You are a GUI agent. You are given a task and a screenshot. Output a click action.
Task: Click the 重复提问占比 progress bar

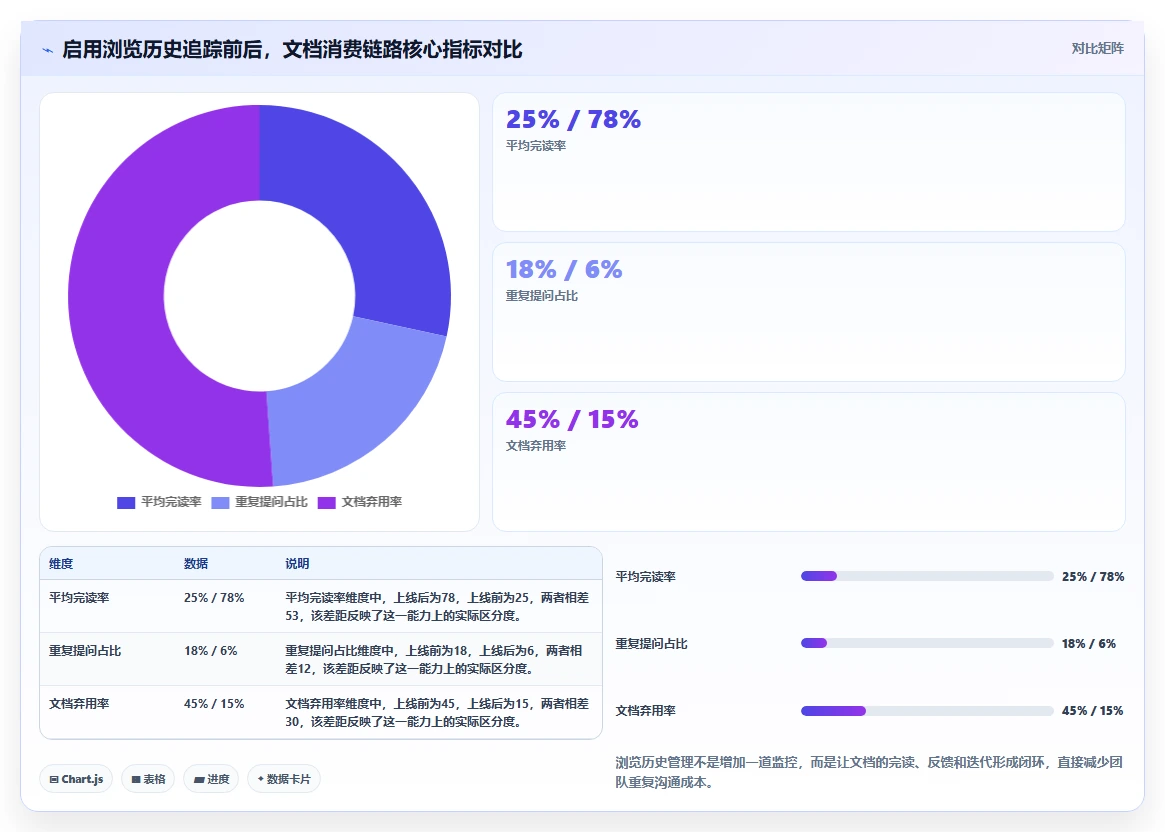927,643
